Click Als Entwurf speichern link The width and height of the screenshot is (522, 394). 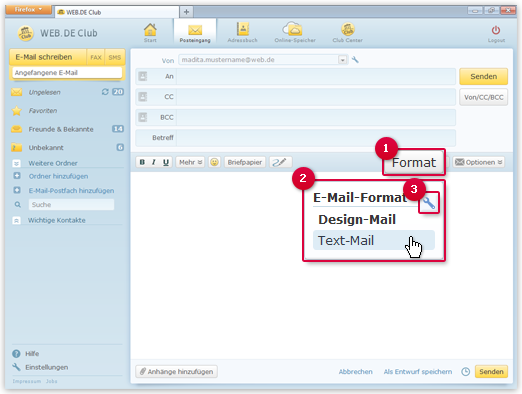418,371
